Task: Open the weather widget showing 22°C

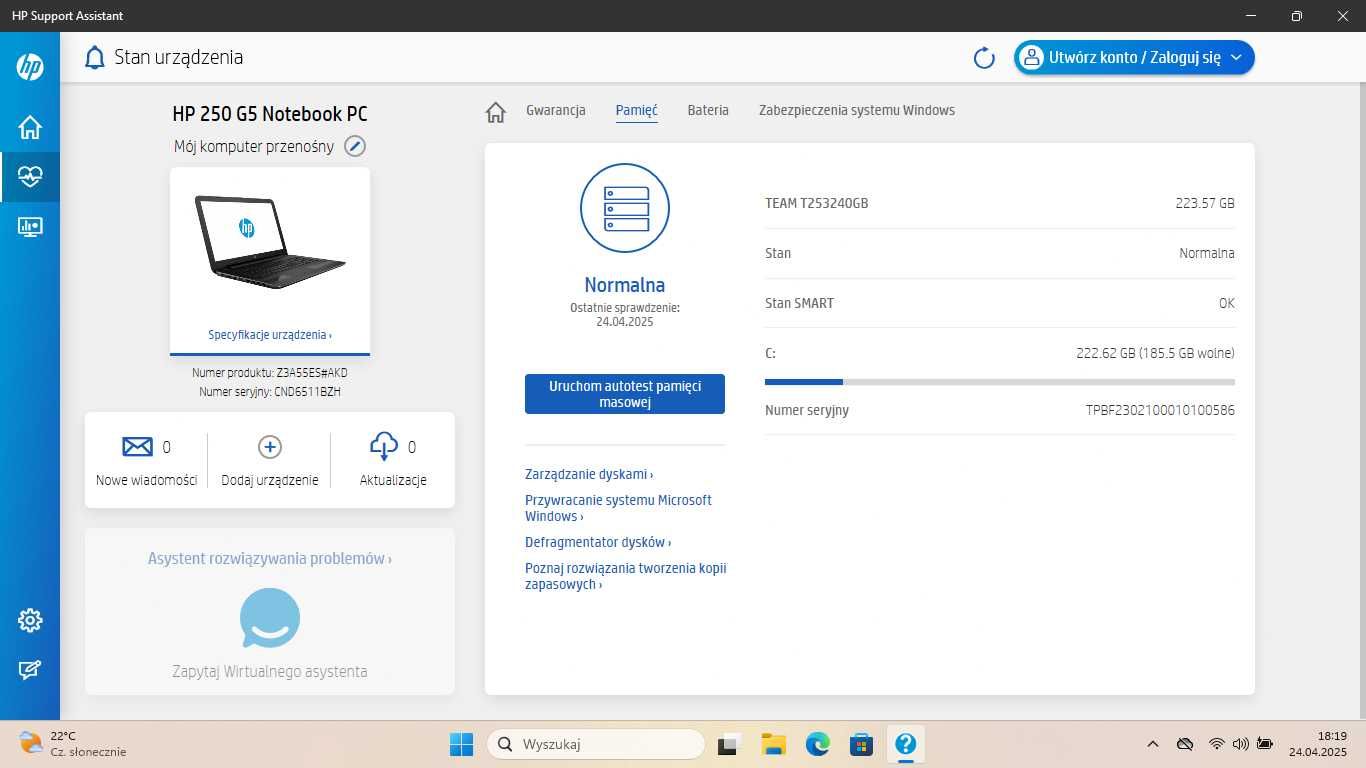Action: click(x=72, y=744)
